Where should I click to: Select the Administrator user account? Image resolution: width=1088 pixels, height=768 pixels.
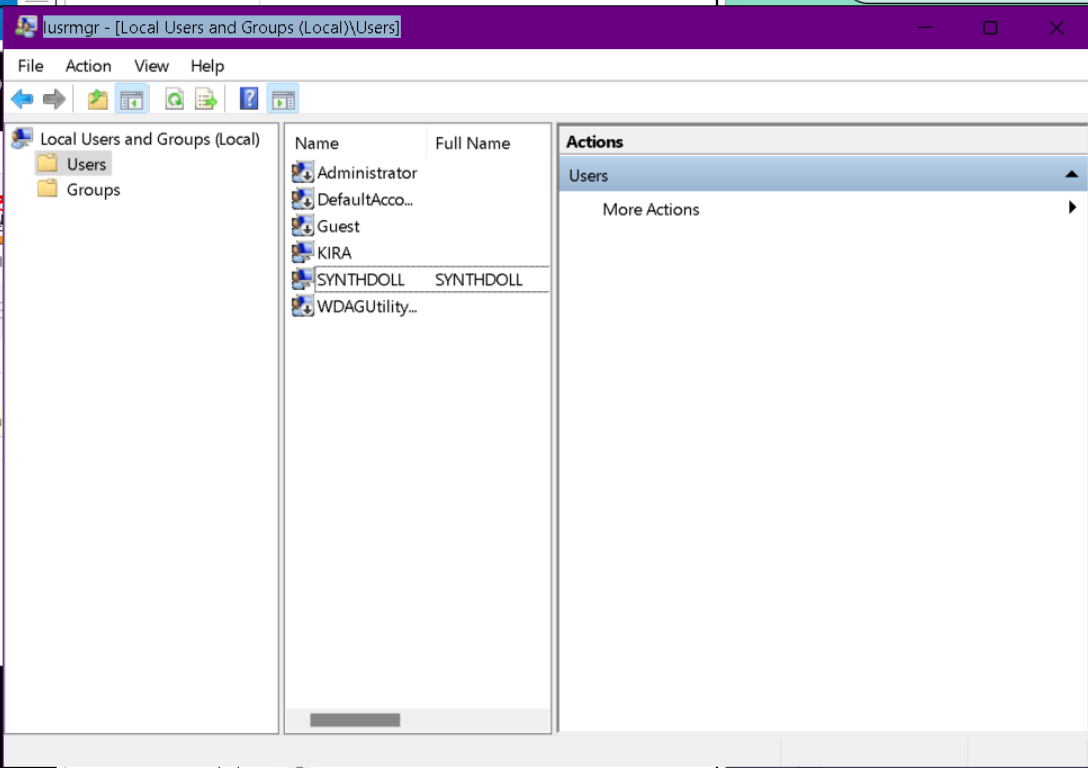click(366, 173)
